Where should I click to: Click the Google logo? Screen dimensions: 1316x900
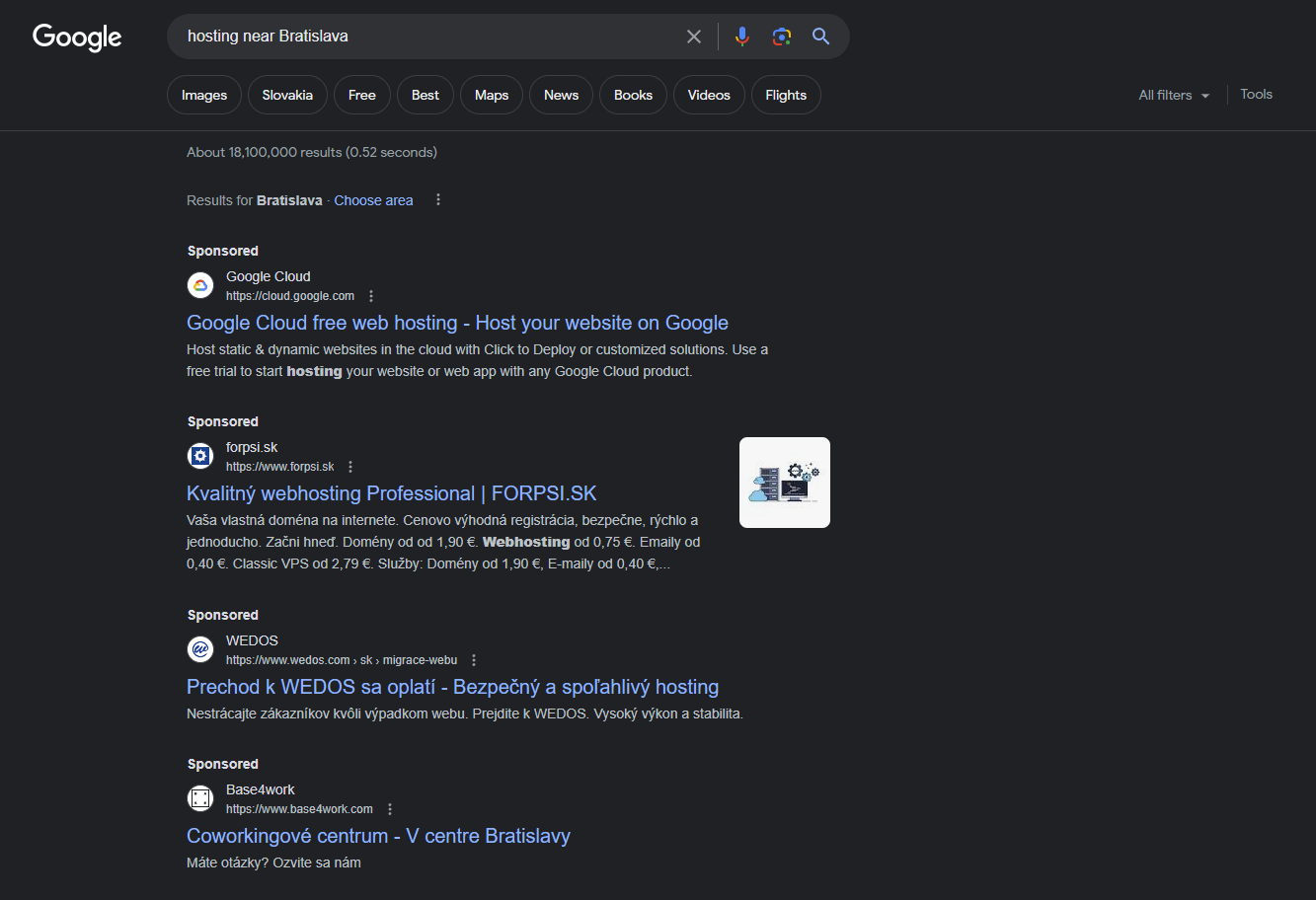click(x=77, y=37)
